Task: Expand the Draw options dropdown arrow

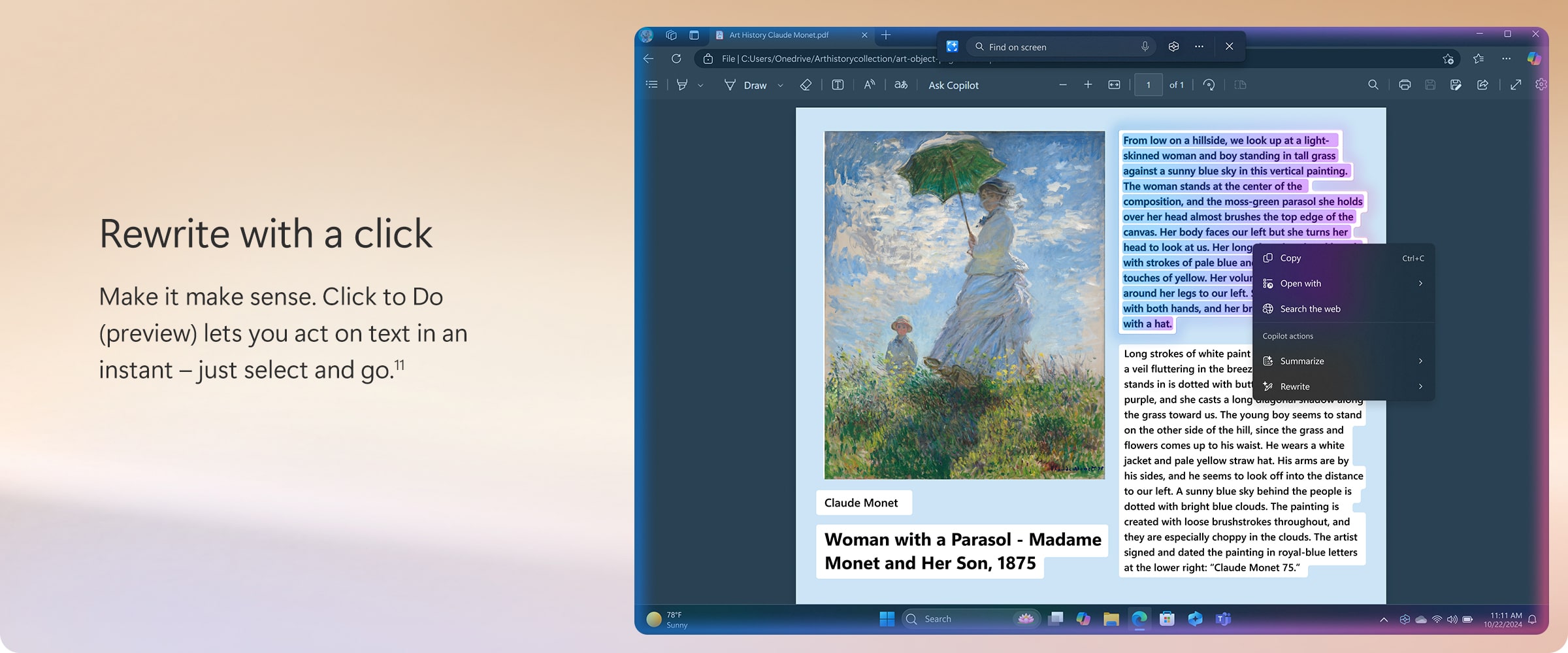Action: 780,86
